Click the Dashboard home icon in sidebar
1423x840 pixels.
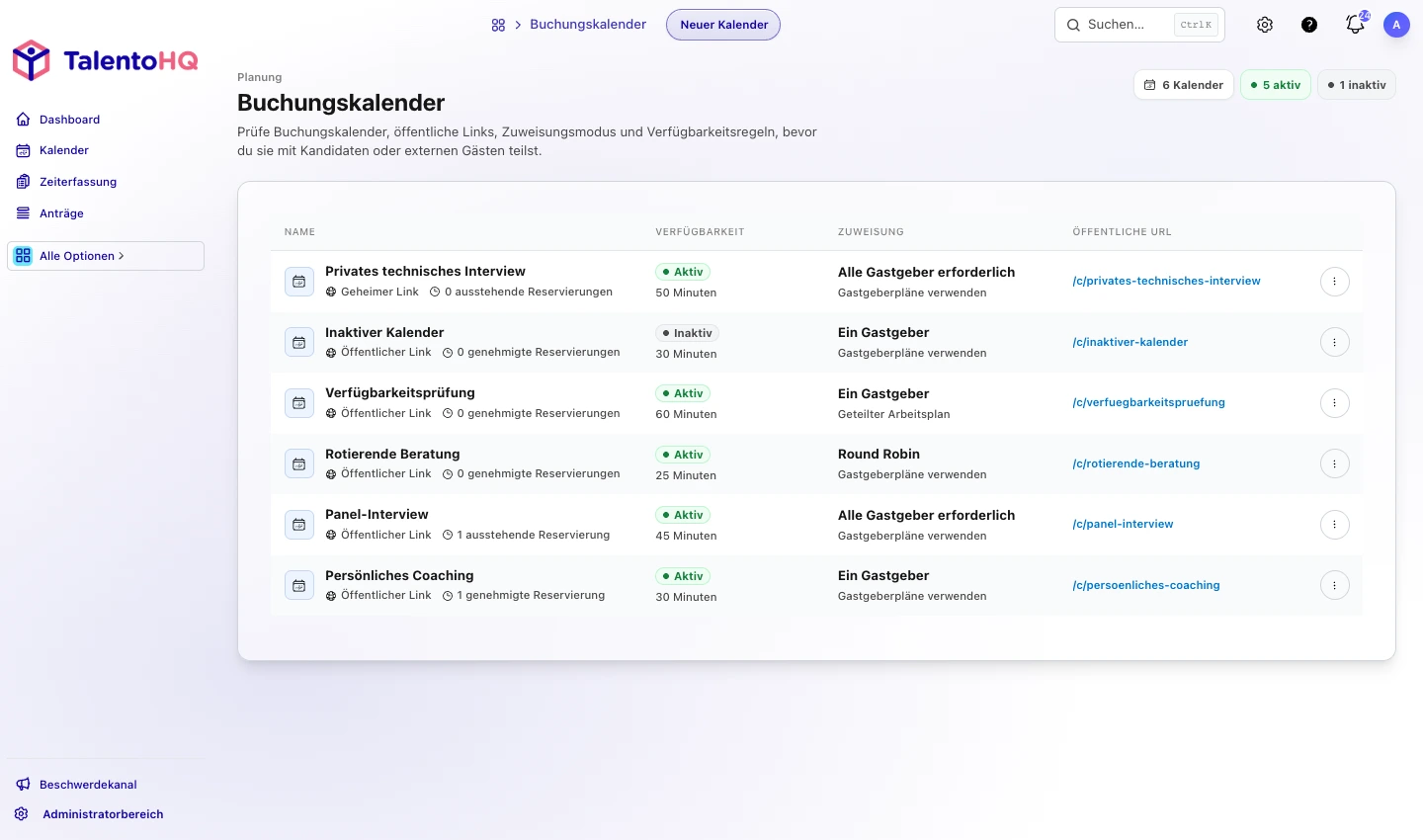pyautogui.click(x=23, y=120)
